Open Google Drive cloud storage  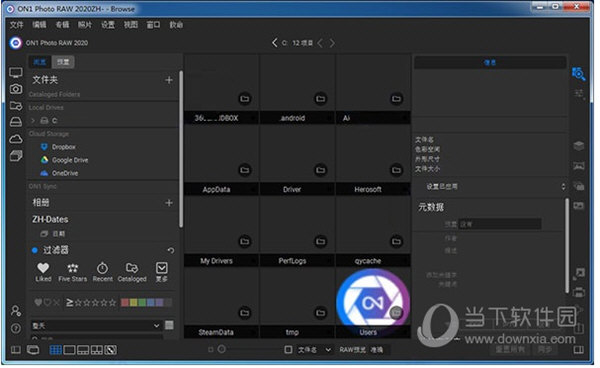[x=64, y=160]
